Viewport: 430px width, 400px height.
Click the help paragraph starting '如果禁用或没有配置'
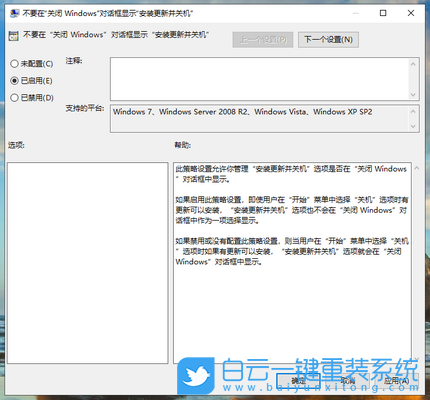click(x=292, y=251)
